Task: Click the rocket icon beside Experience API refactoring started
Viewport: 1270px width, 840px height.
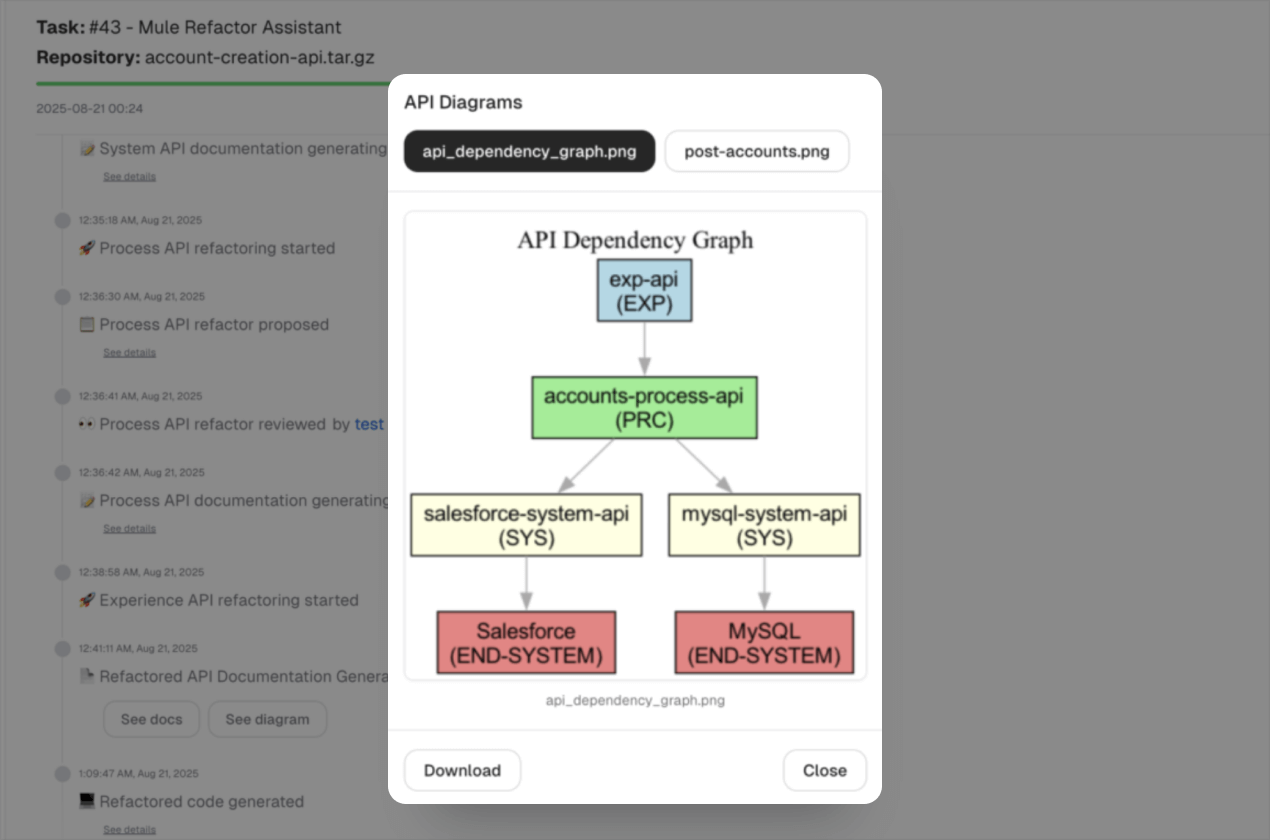Action: coord(87,600)
